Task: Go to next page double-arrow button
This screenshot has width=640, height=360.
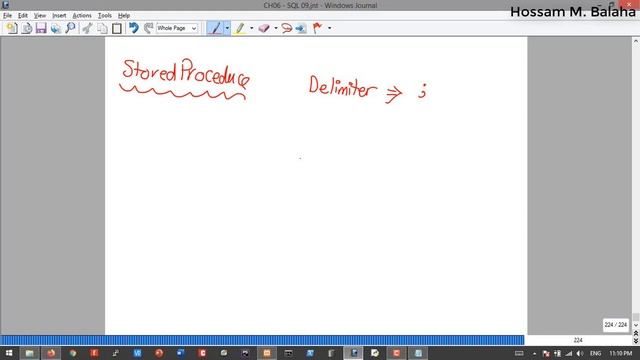Action: (x=636, y=341)
